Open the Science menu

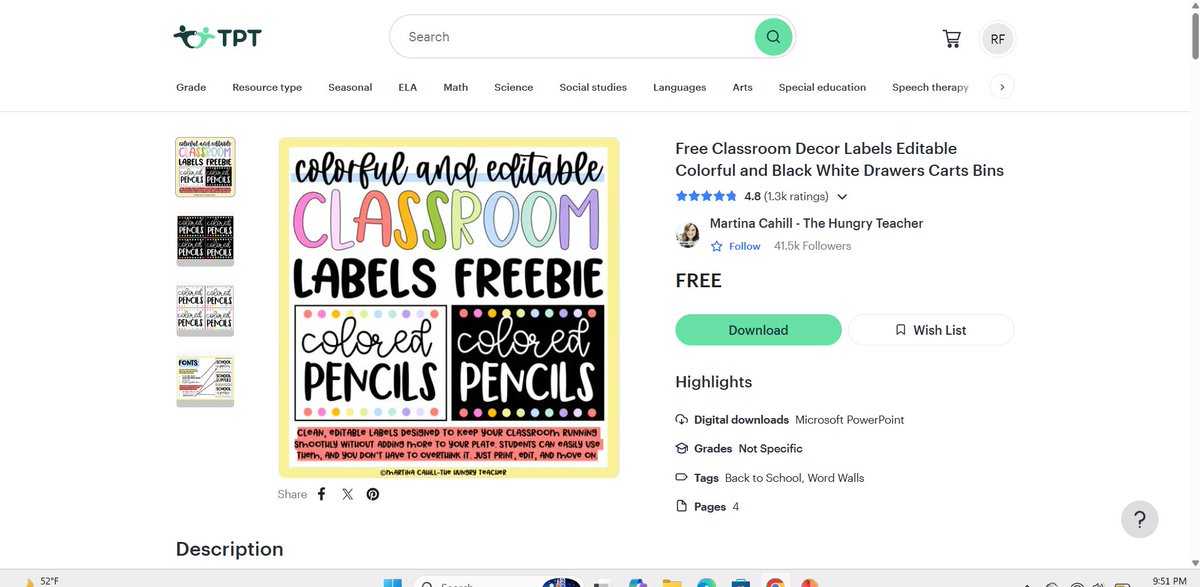(514, 87)
